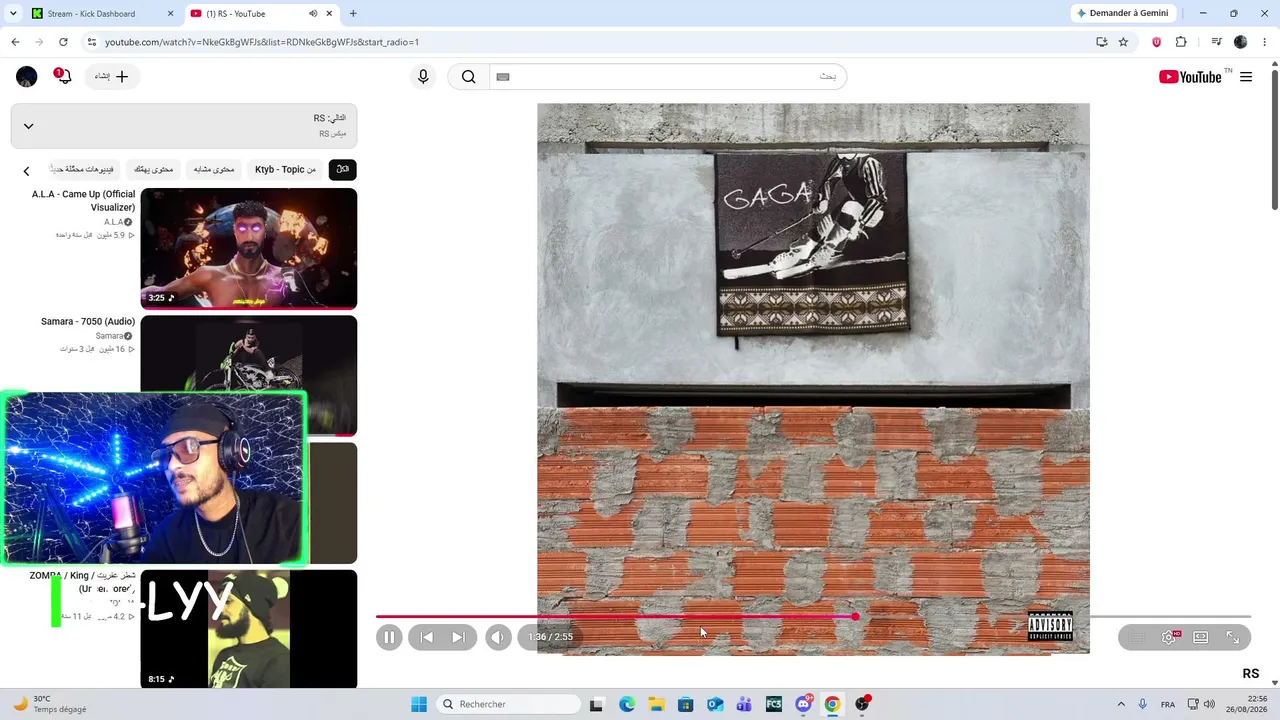Open Discord from the taskbar

[x=803, y=704]
